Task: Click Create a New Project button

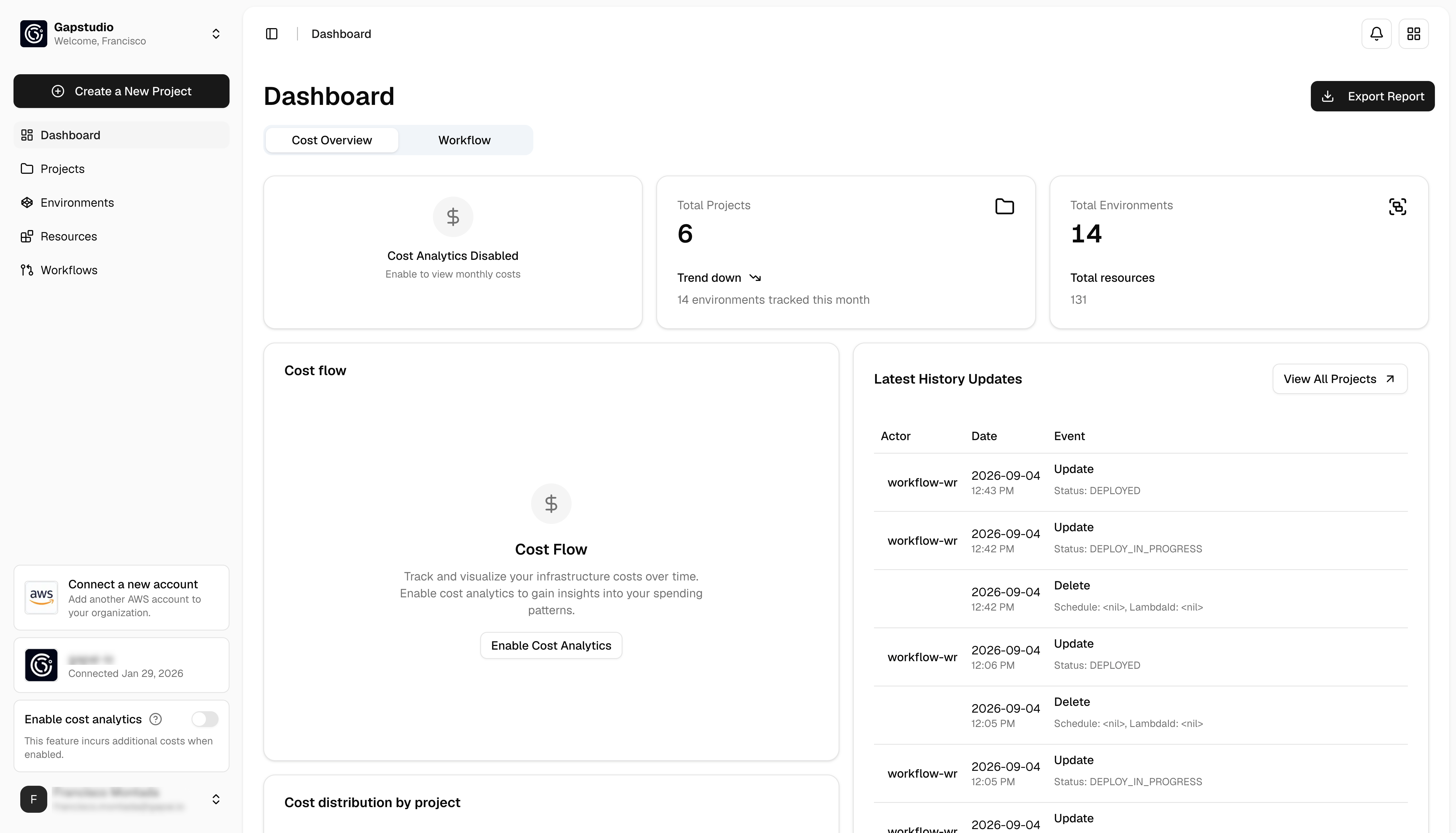Action: point(121,91)
